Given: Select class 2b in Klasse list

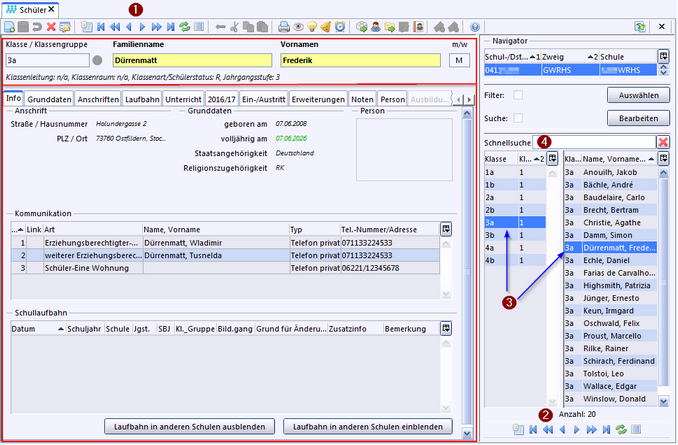Looking at the screenshot, I should (490, 210).
